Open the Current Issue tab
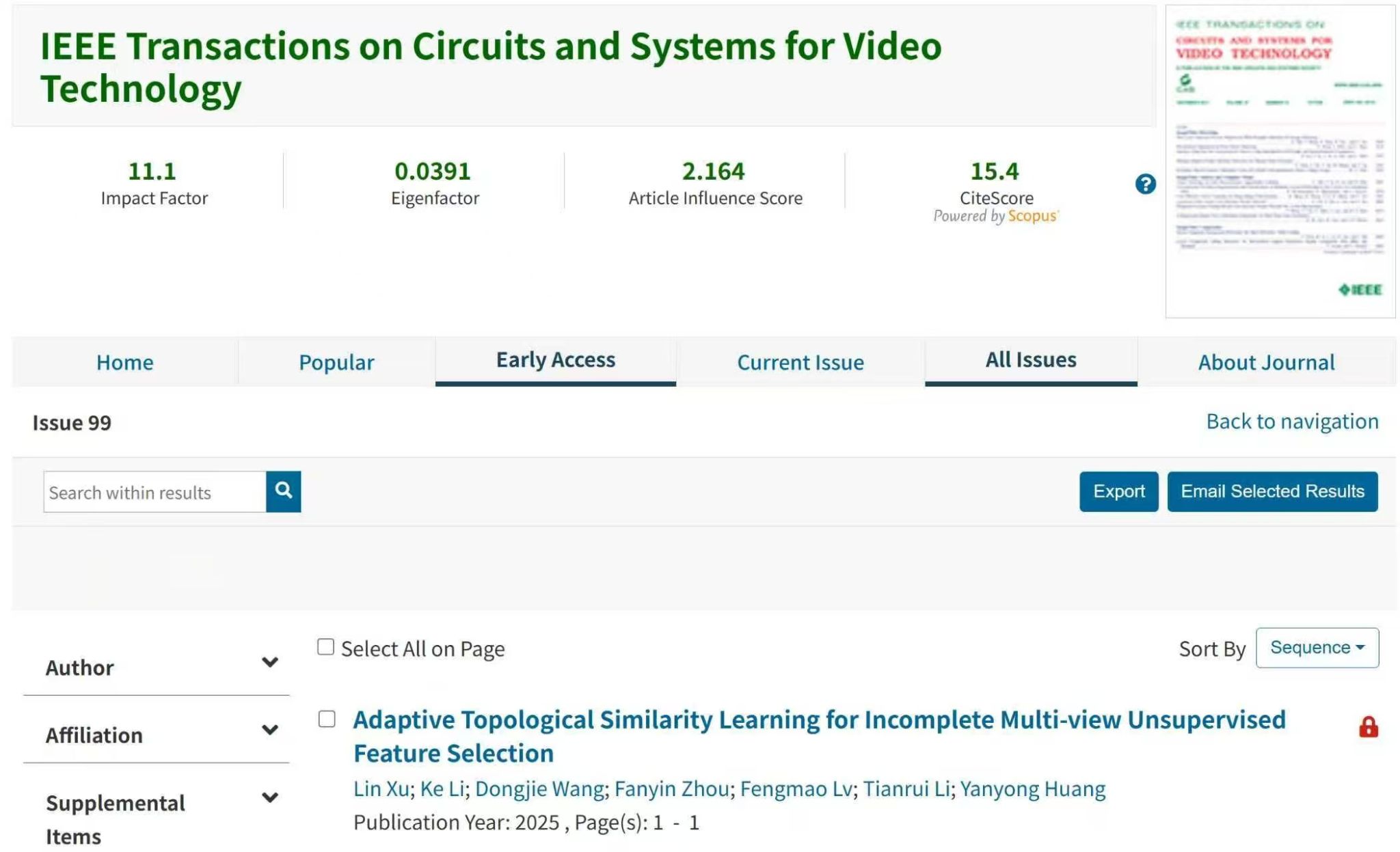Viewport: 1400px width, 852px height. pyautogui.click(x=800, y=362)
